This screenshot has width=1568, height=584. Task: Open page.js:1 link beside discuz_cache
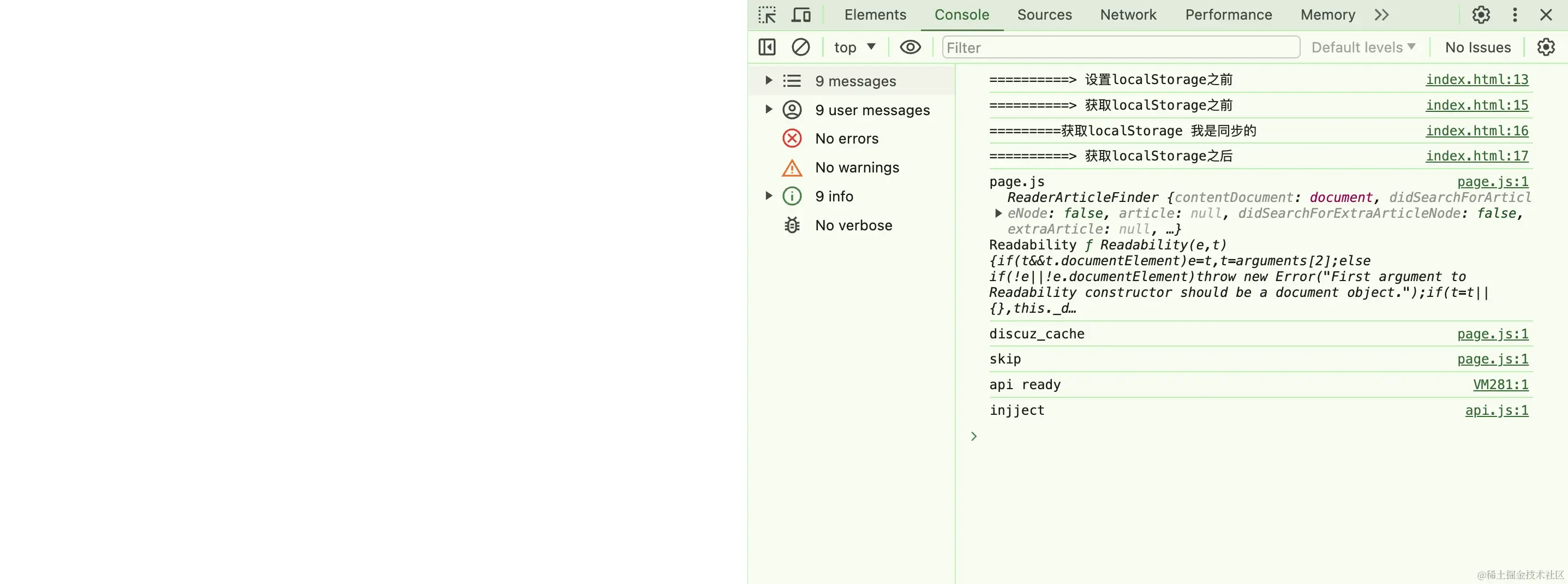[1493, 333]
